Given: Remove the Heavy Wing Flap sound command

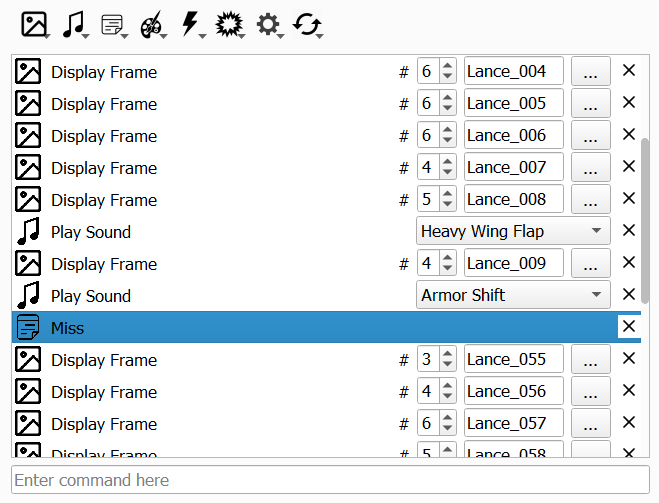Looking at the screenshot, I should (x=629, y=231).
